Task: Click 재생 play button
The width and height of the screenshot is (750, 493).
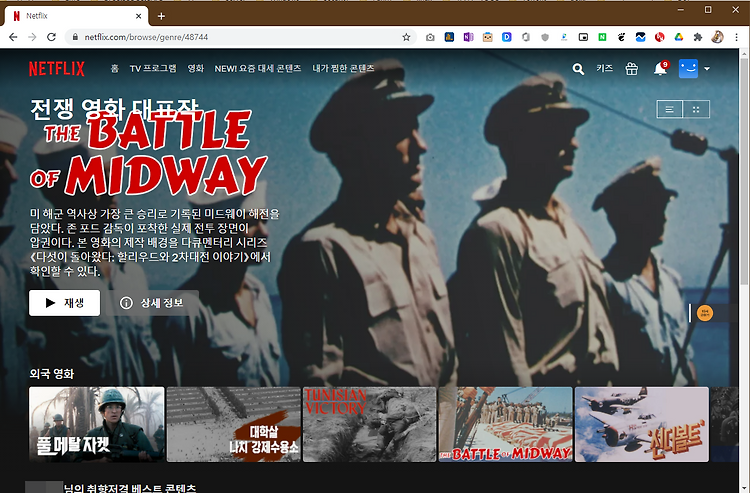Action: coord(65,303)
